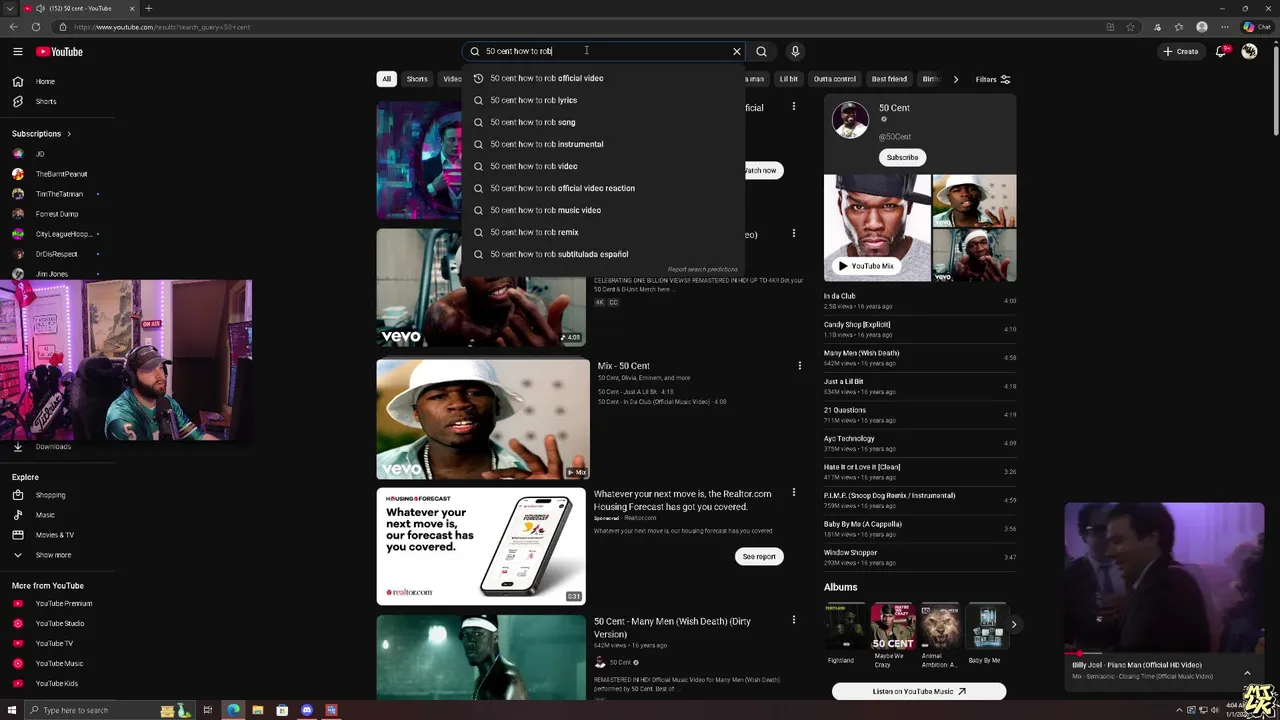The height and width of the screenshot is (720, 1280).
Task: Start voice search with the microphone
Action: pyautogui.click(x=795, y=51)
